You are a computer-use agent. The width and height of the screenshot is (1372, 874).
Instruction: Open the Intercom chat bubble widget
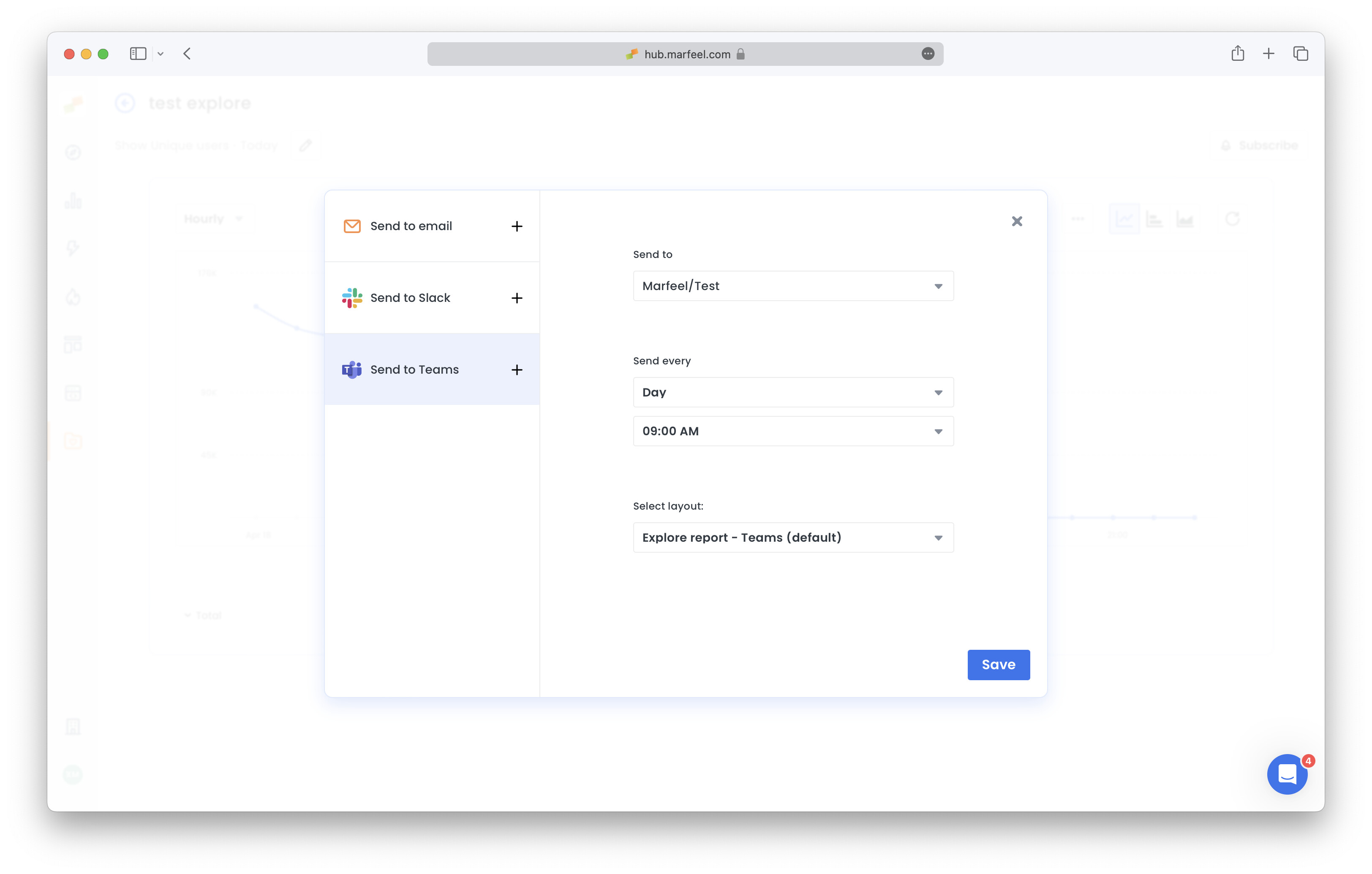(x=1287, y=774)
